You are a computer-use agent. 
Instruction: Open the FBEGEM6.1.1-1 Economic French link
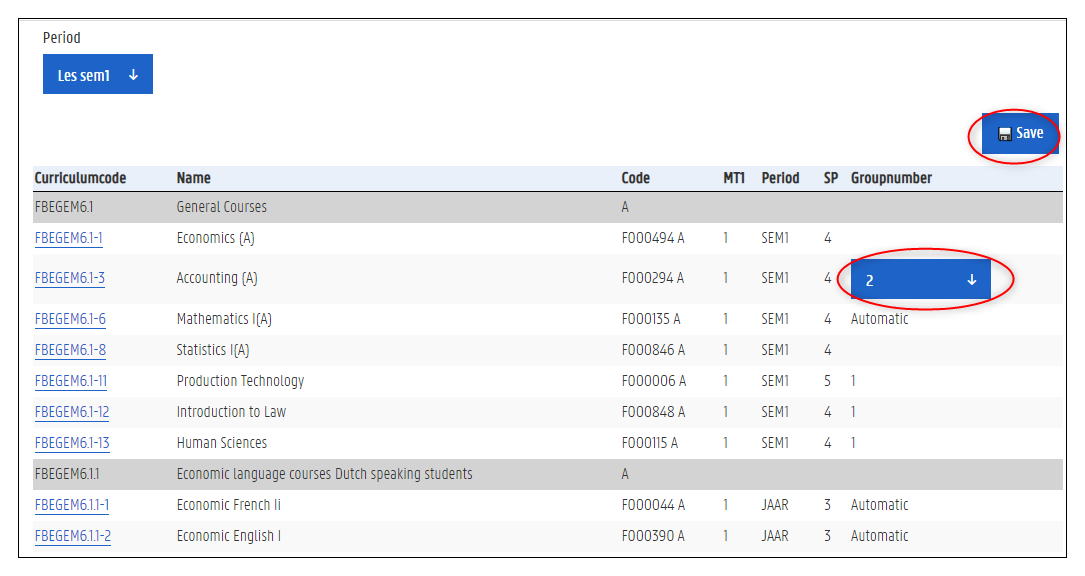click(71, 505)
